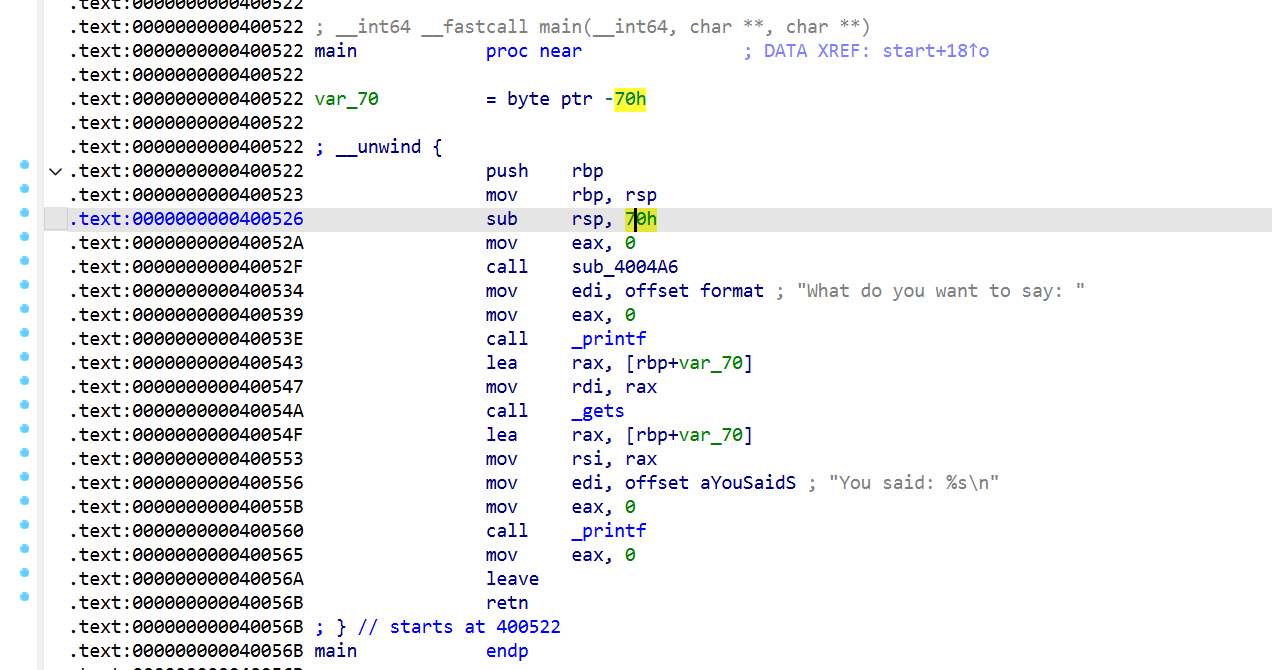Open _gets function reference
This screenshot has height=670, width=1272.
(598, 411)
